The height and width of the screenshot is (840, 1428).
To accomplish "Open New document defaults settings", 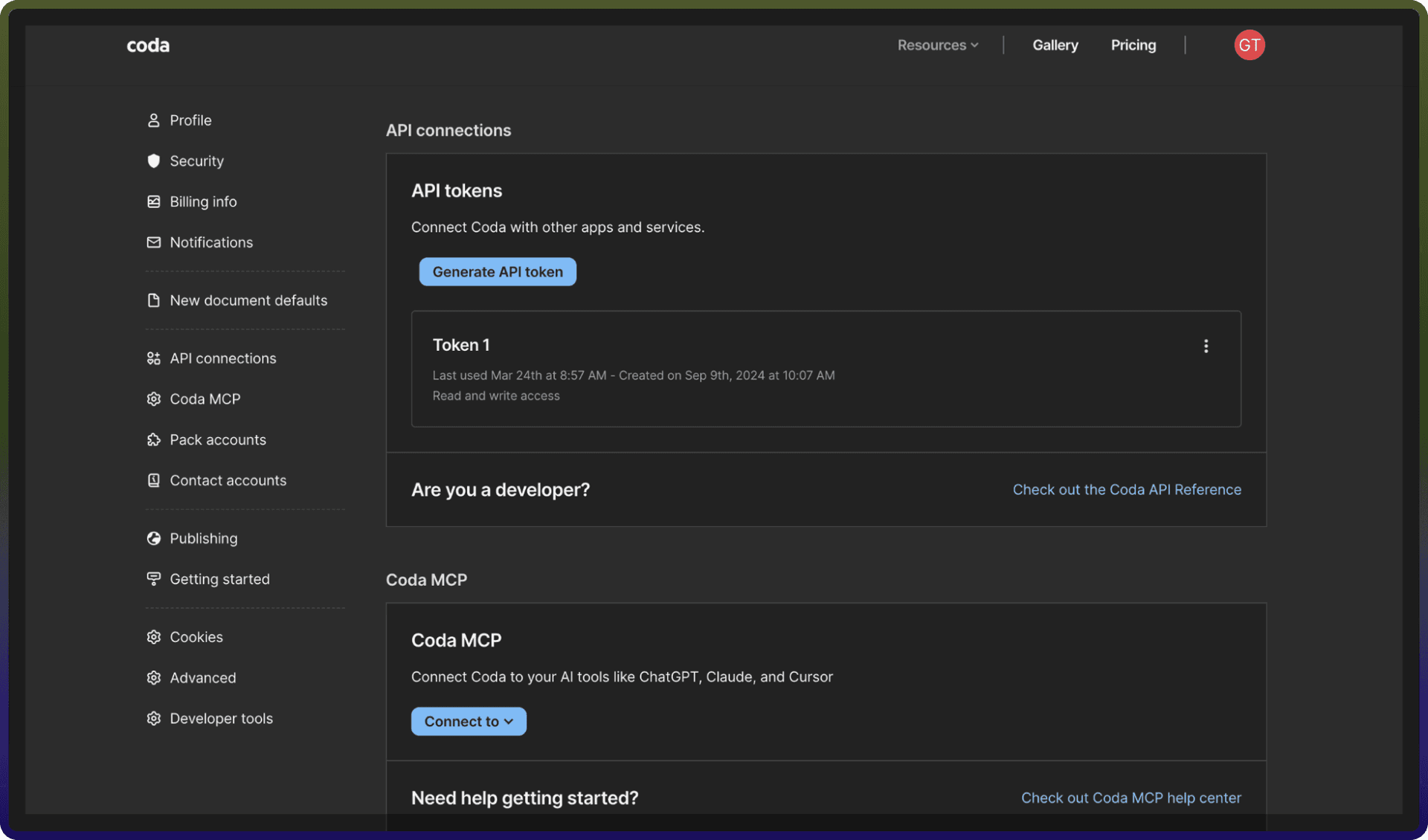I will pos(248,300).
